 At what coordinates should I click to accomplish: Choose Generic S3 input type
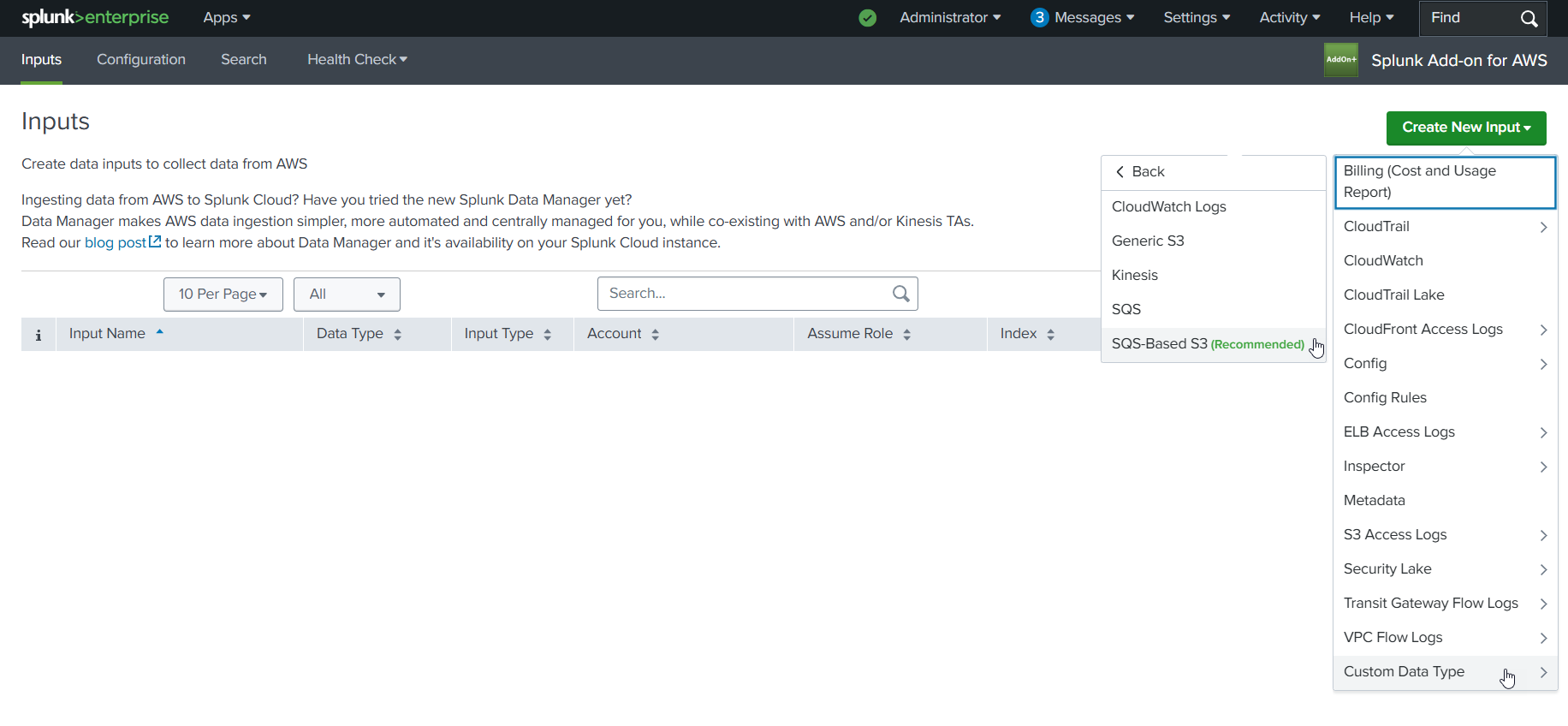(1213, 241)
